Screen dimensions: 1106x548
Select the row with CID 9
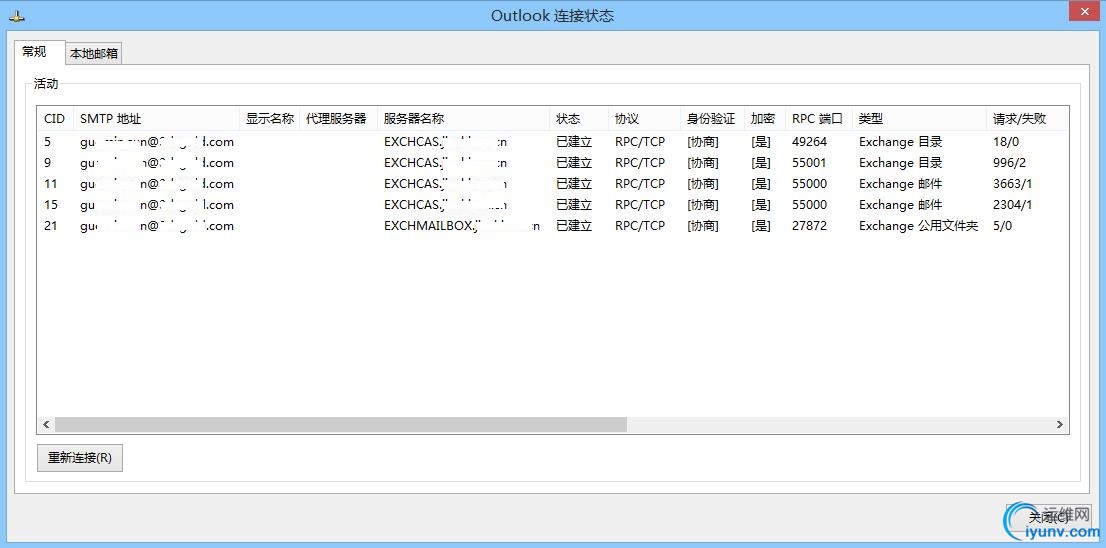[553, 163]
